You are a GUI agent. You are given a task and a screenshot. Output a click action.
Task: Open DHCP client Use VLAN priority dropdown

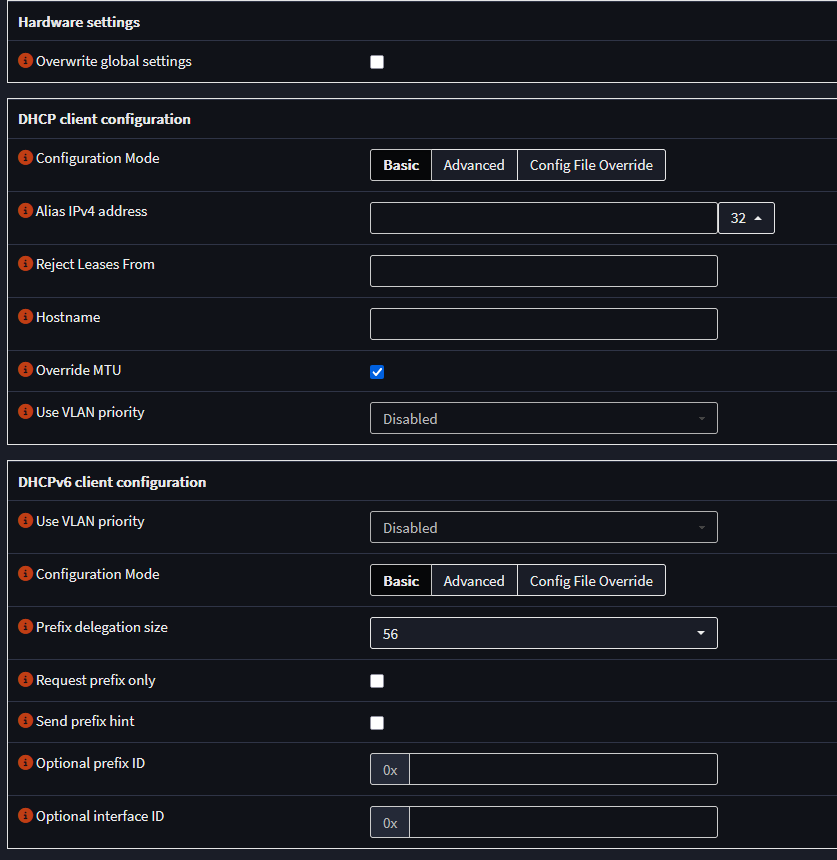(x=543, y=419)
